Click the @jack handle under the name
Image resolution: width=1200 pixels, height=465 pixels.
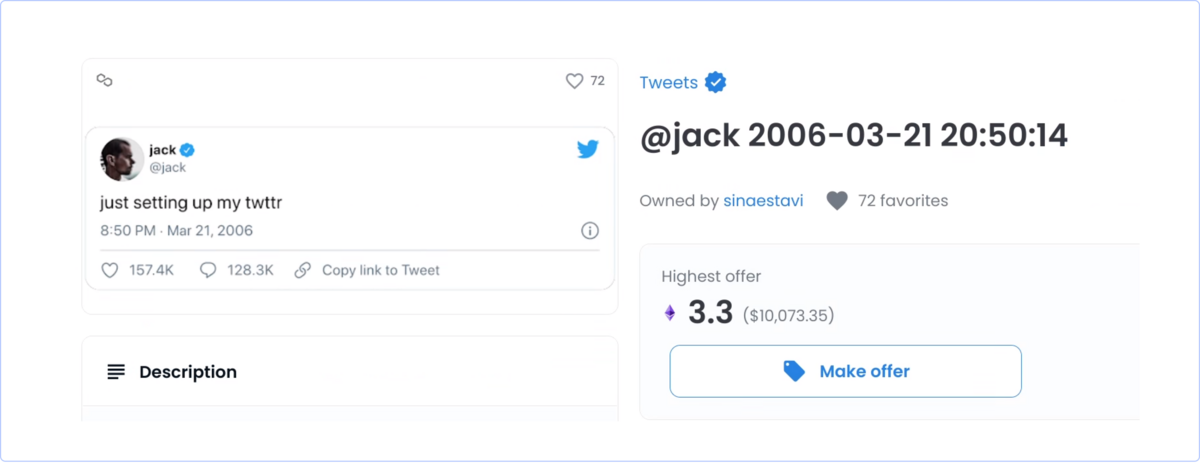(168, 168)
